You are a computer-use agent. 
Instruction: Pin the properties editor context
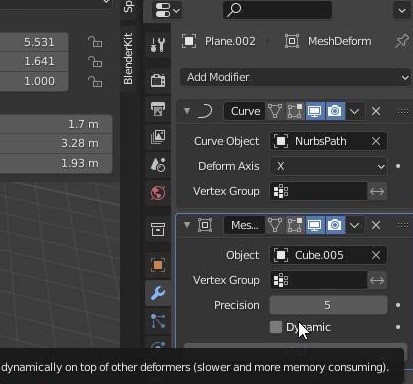[x=402, y=41]
